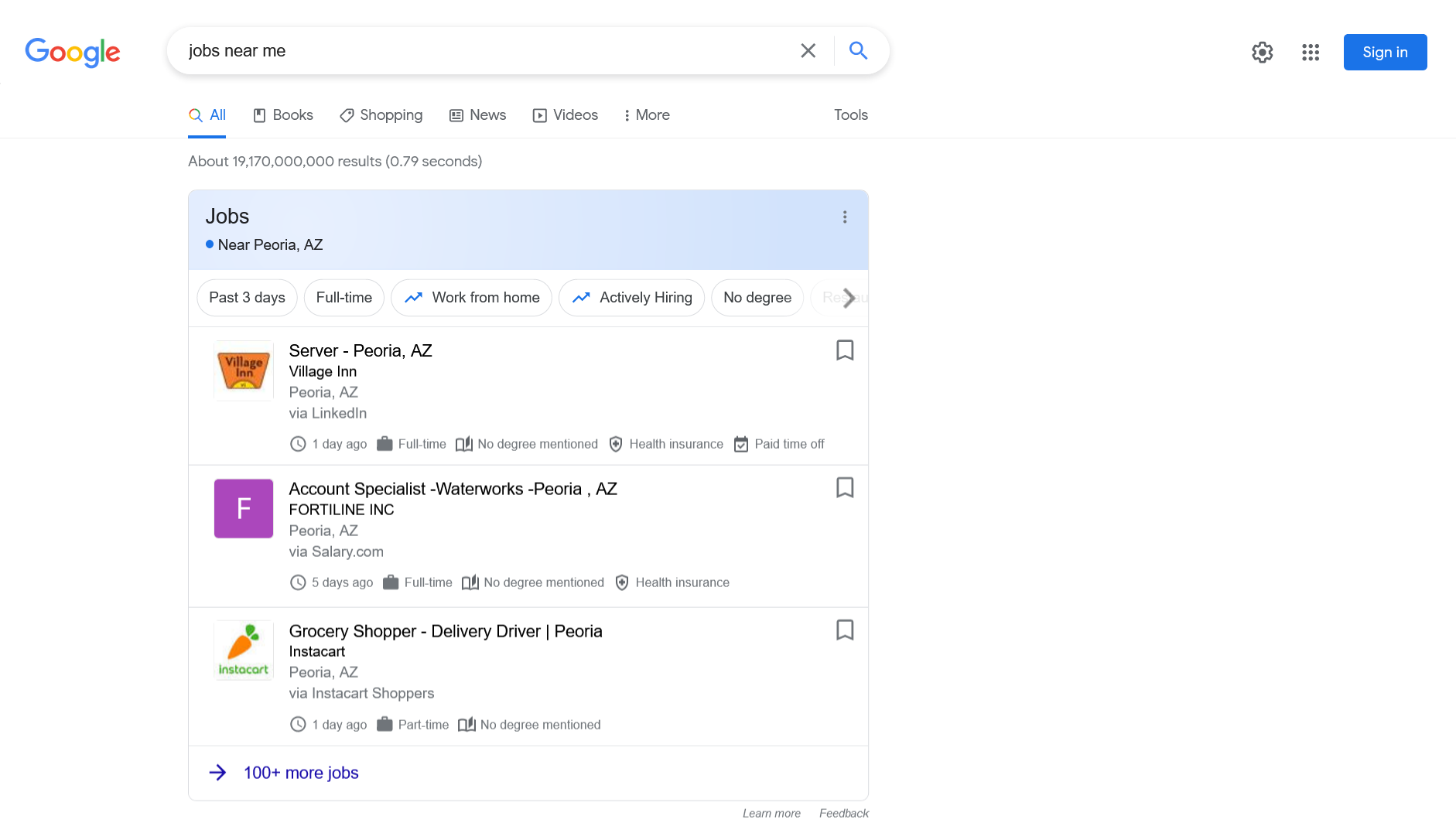Open quick settings gear icon
Screen dimensions: 1456x840
tap(1262, 53)
